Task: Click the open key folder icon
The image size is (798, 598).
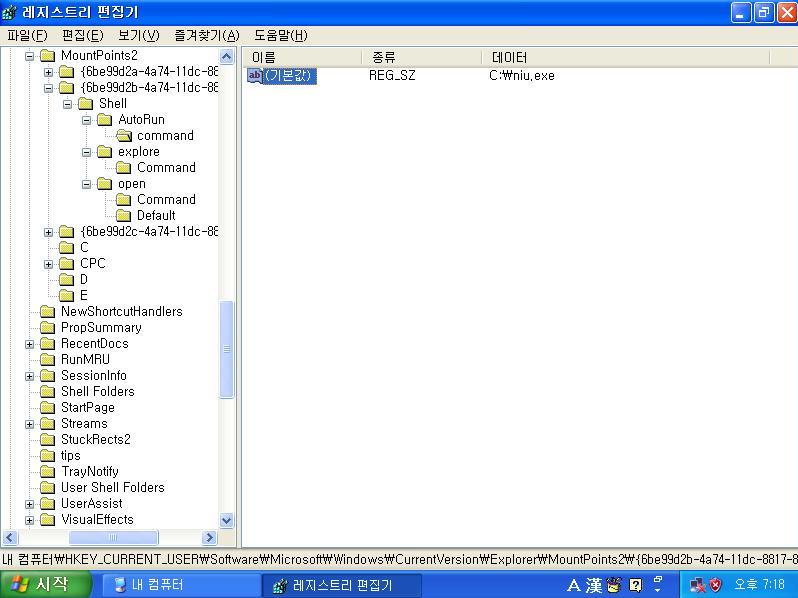Action: click(104, 184)
